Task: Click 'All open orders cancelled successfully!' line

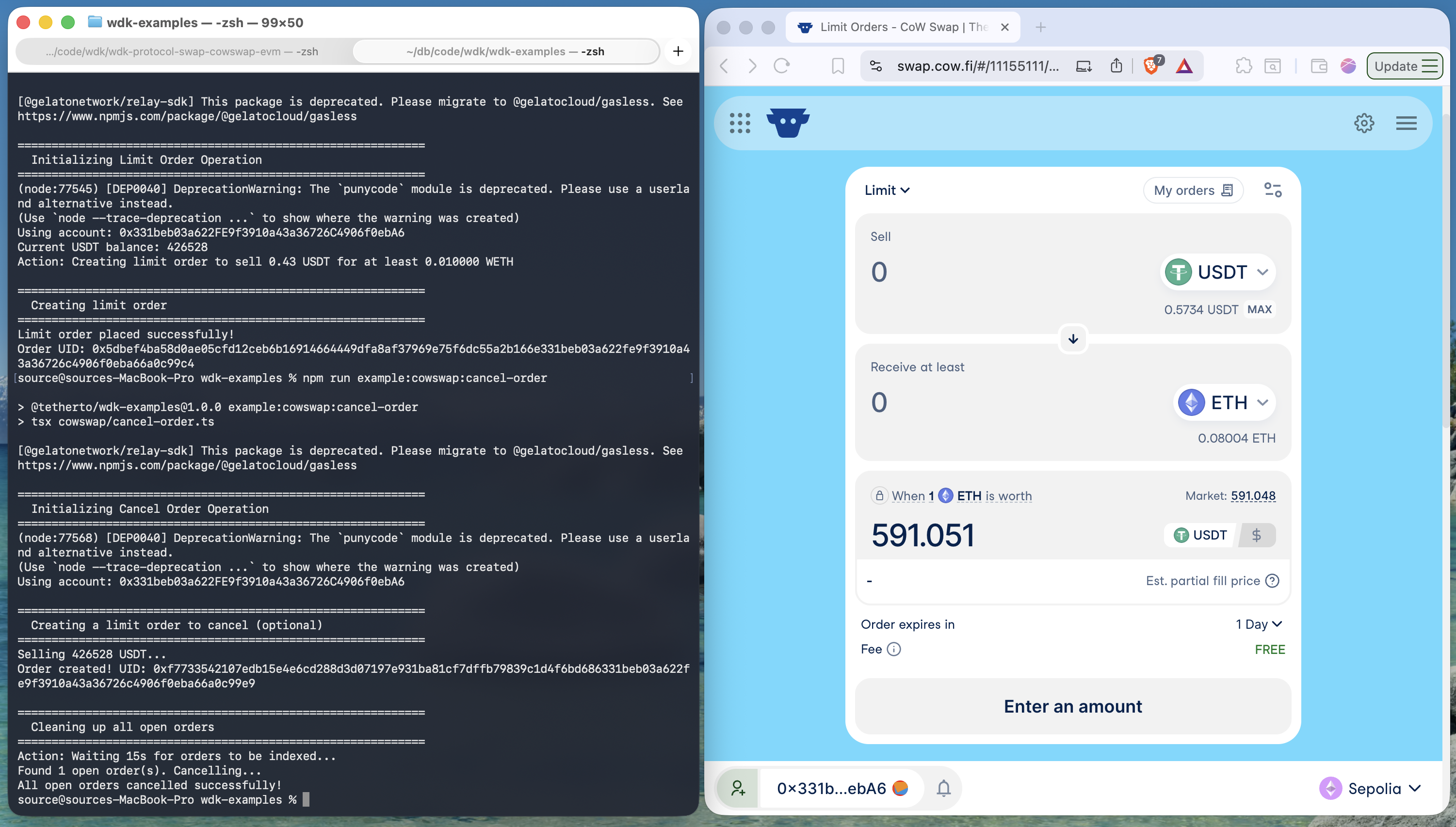Action: [149, 785]
